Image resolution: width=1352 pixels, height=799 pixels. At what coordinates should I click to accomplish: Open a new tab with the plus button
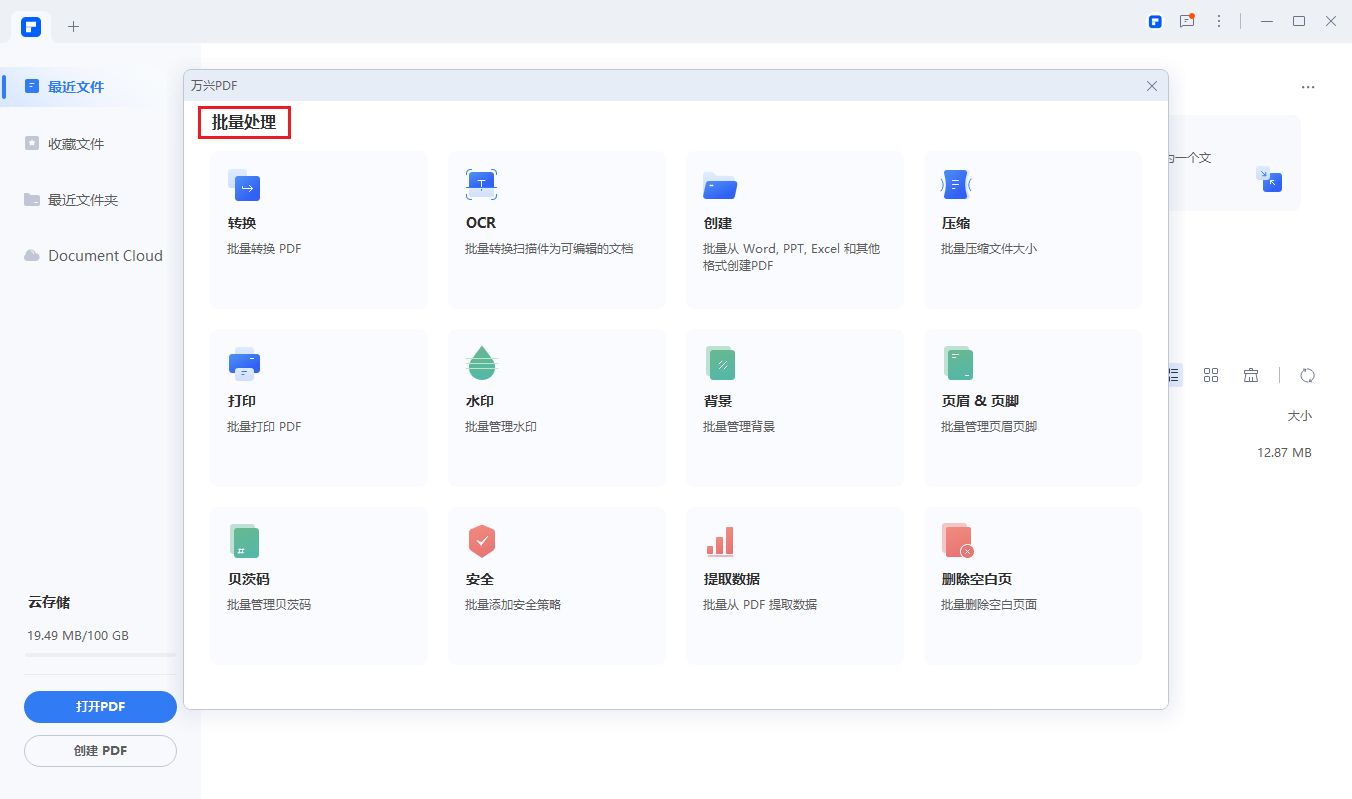coord(74,27)
